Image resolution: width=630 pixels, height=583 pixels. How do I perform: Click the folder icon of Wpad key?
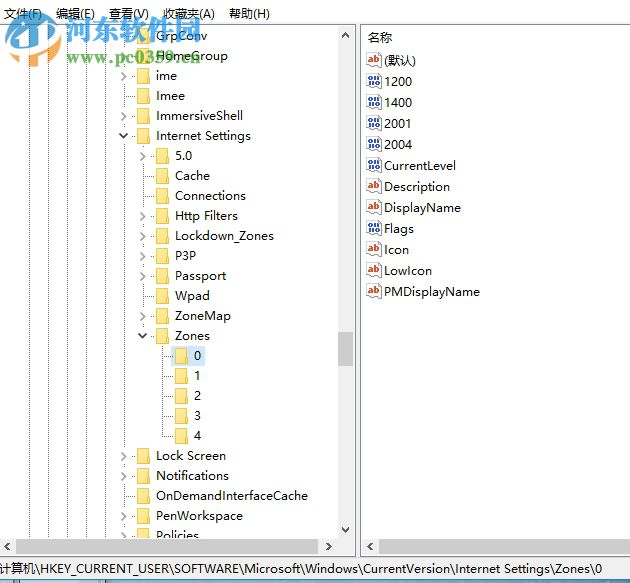pos(162,296)
